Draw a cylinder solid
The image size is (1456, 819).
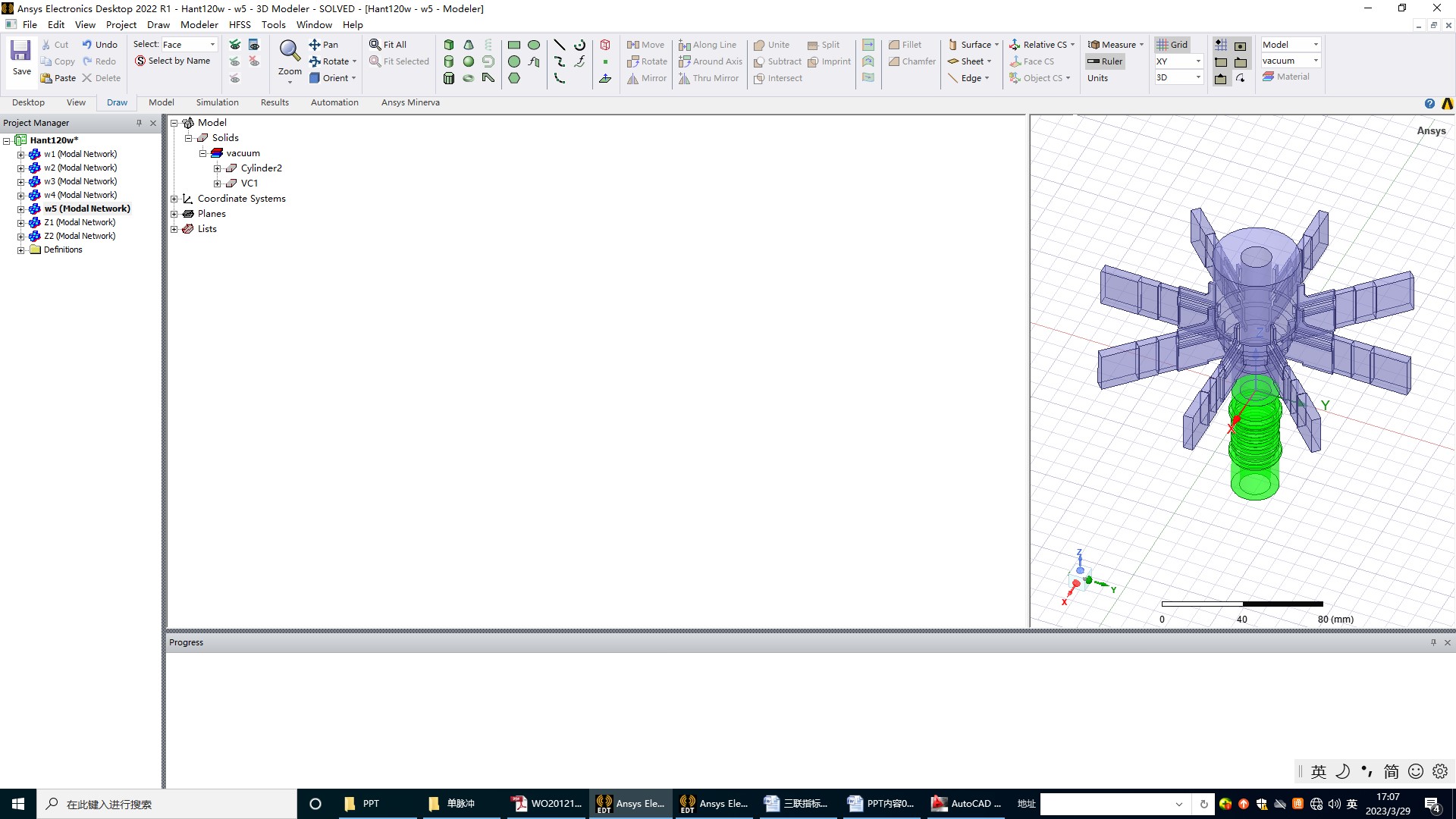click(x=449, y=61)
